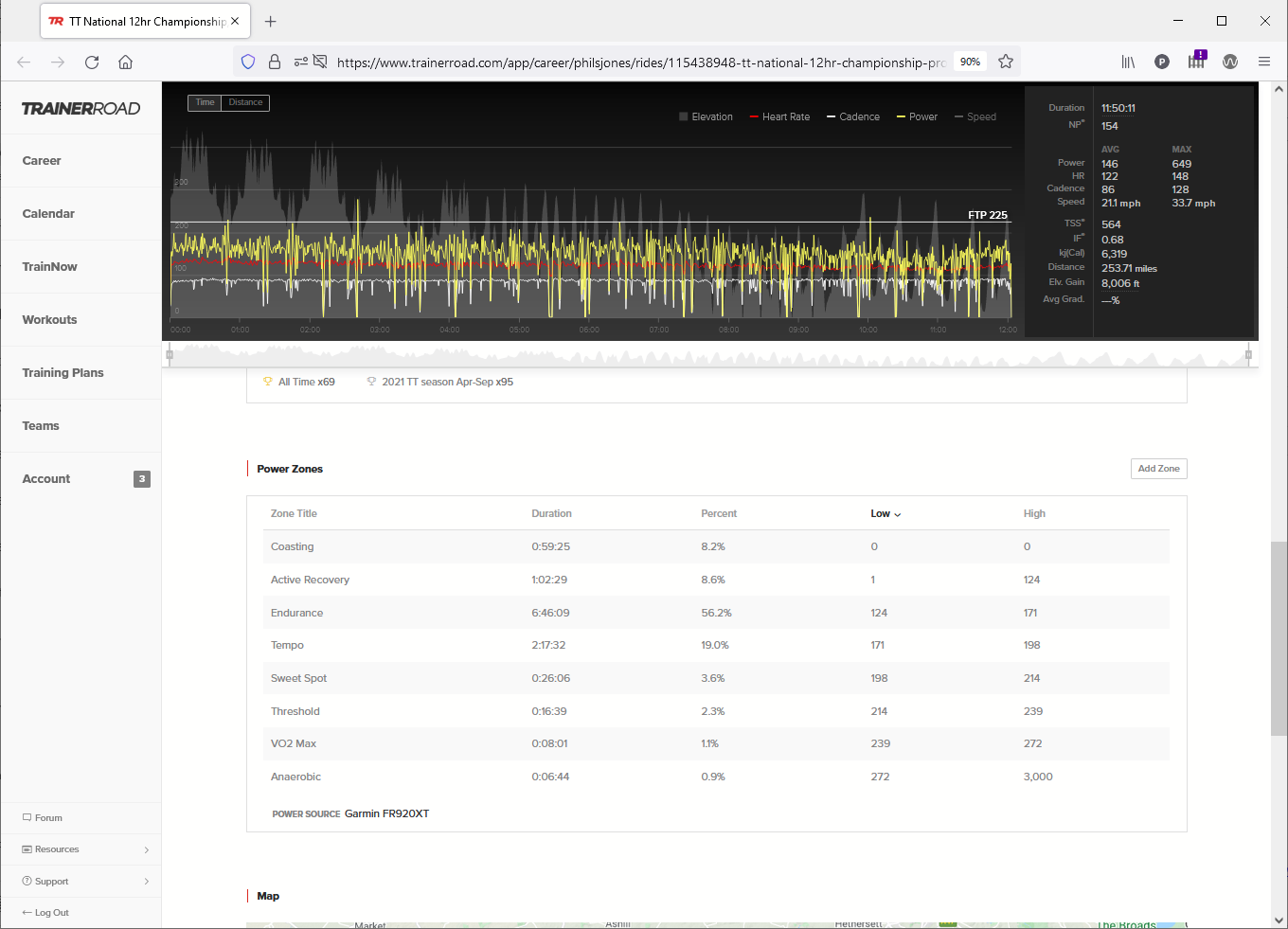This screenshot has width=1288, height=929.
Task: Open the Firefox library icon
Action: tap(1128, 63)
